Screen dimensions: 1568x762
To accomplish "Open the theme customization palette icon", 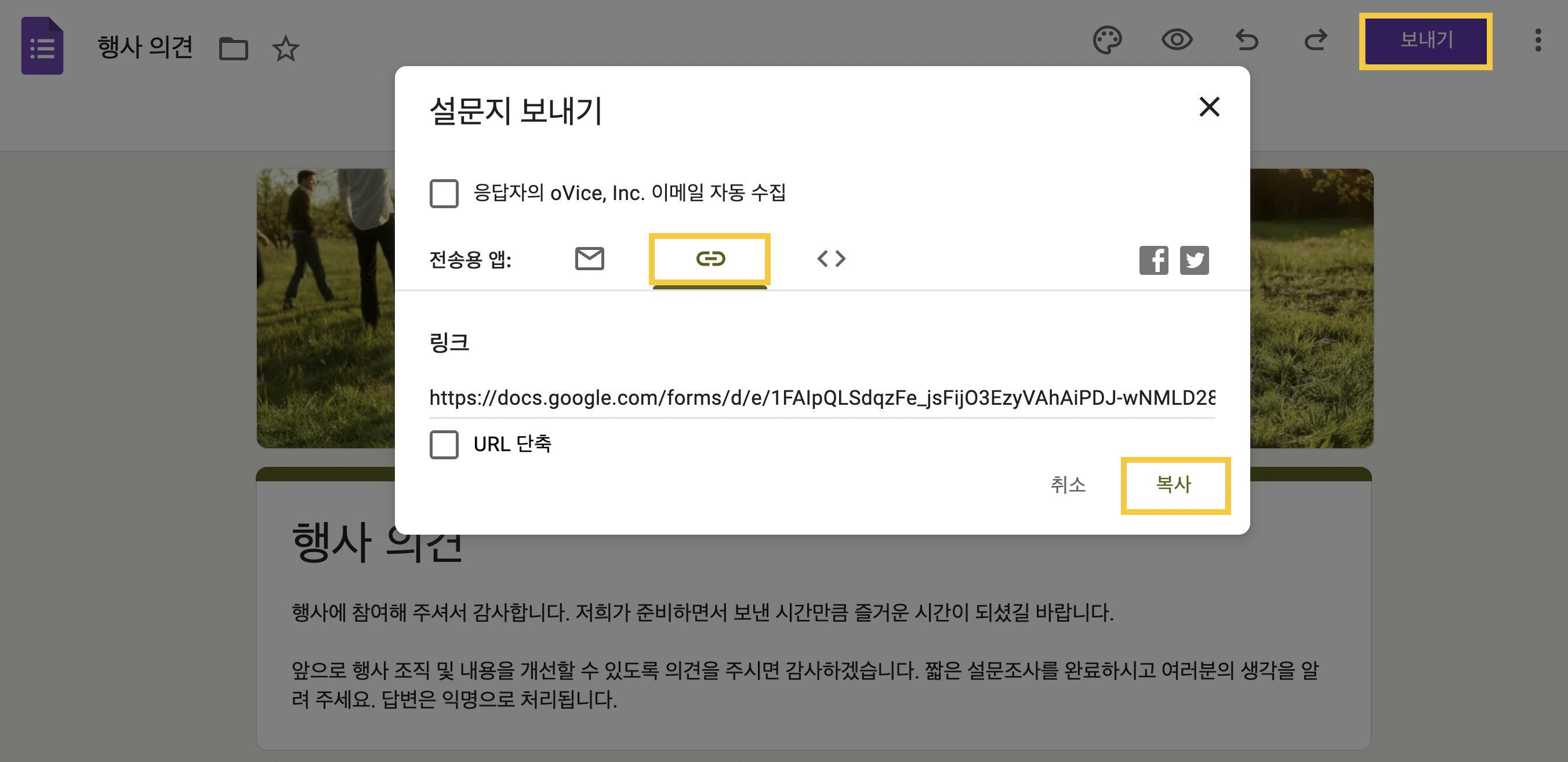I will 1107,40.
